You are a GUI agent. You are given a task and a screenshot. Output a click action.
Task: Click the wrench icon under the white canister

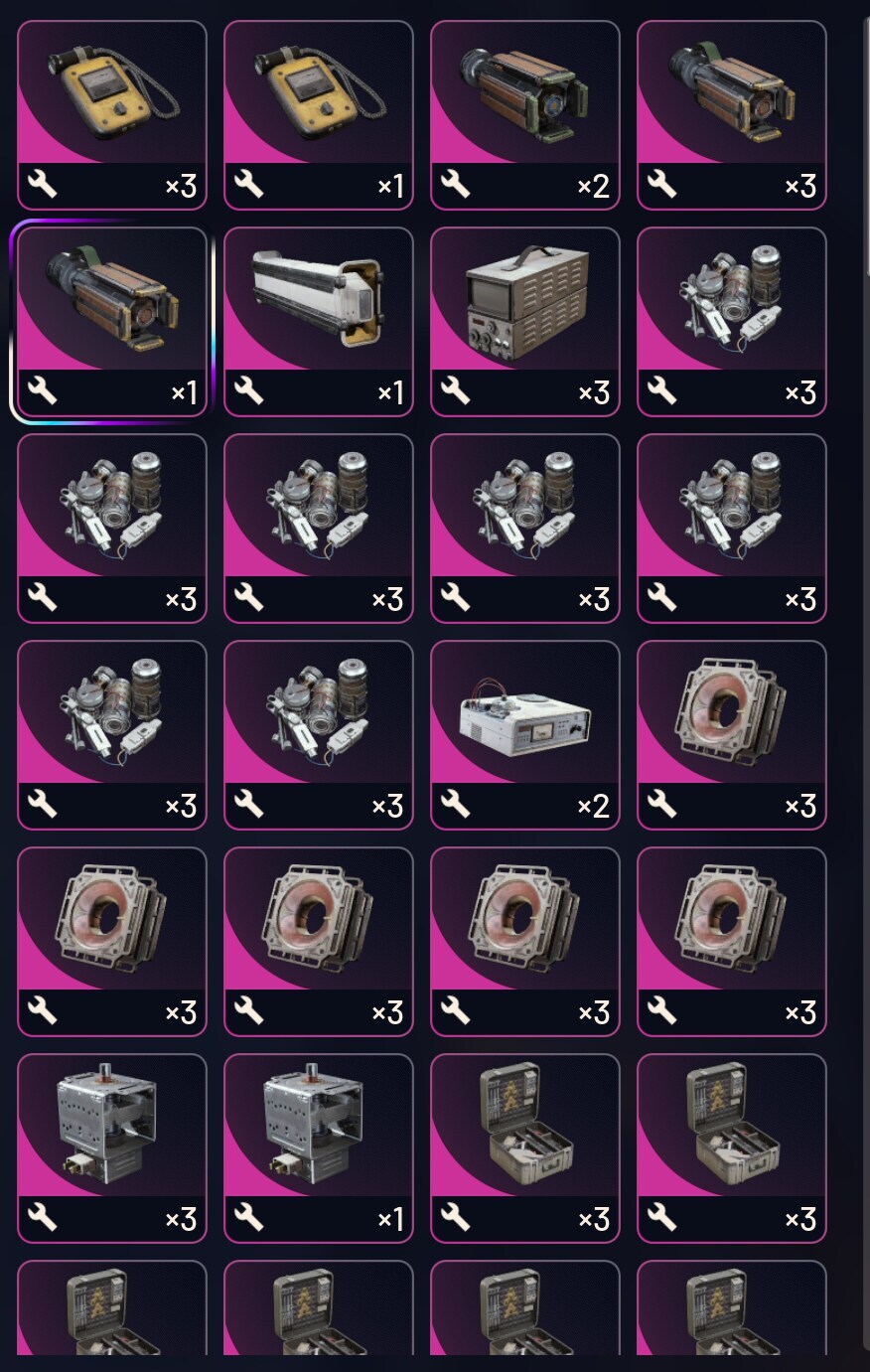[248, 390]
